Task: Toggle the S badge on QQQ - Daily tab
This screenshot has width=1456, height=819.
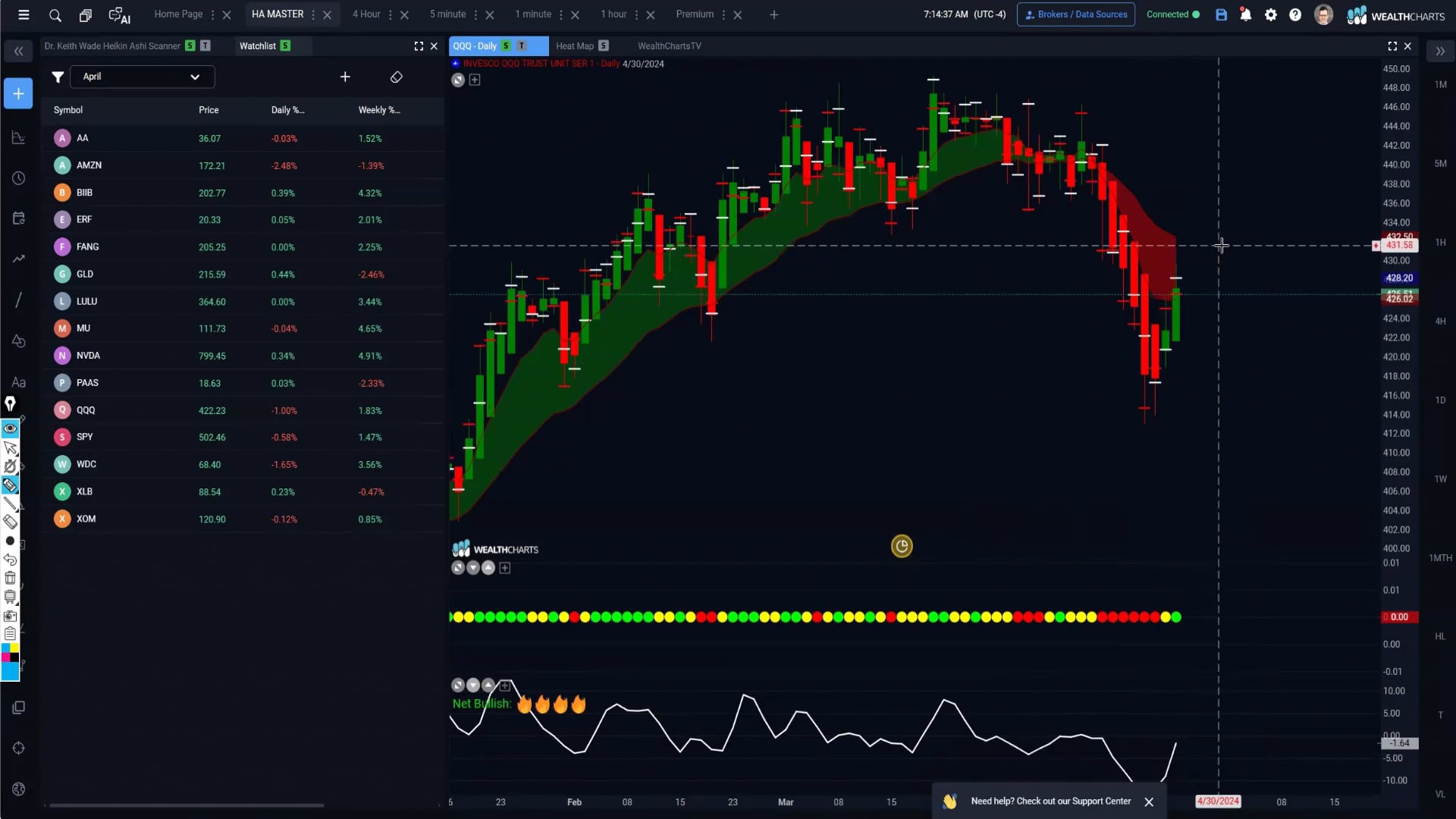Action: click(x=506, y=46)
